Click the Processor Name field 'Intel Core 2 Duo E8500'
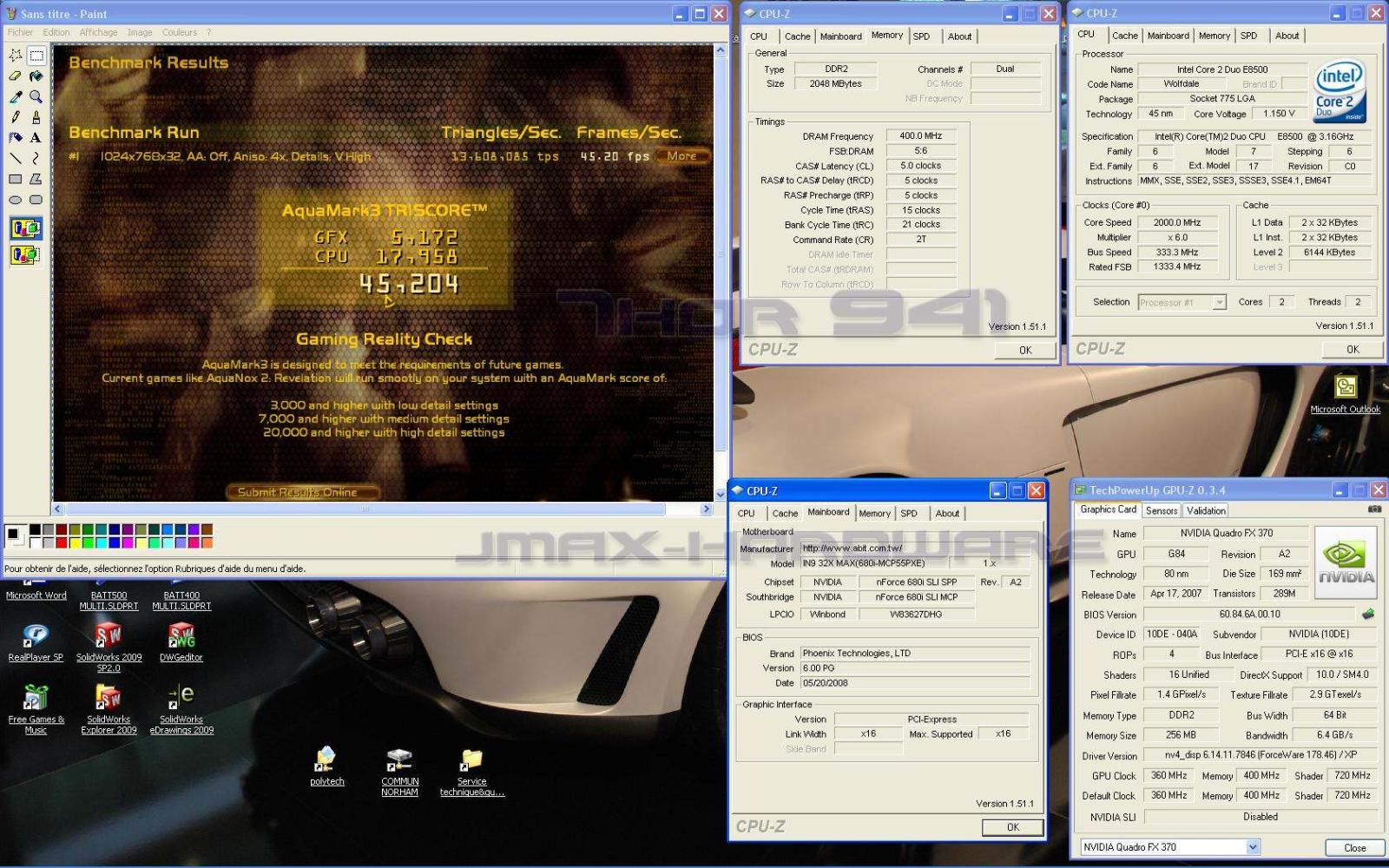The width and height of the screenshot is (1389, 868). (1222, 69)
